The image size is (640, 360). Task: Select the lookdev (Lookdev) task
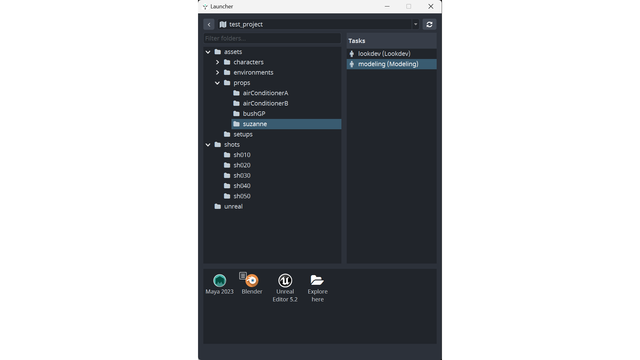(x=391, y=53)
